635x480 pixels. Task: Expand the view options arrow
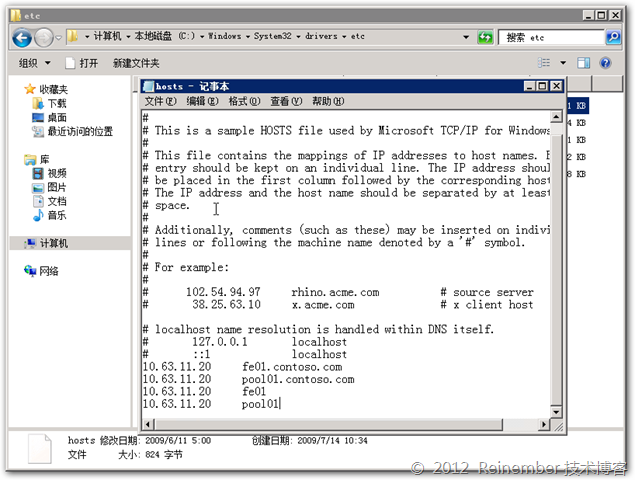(x=563, y=63)
